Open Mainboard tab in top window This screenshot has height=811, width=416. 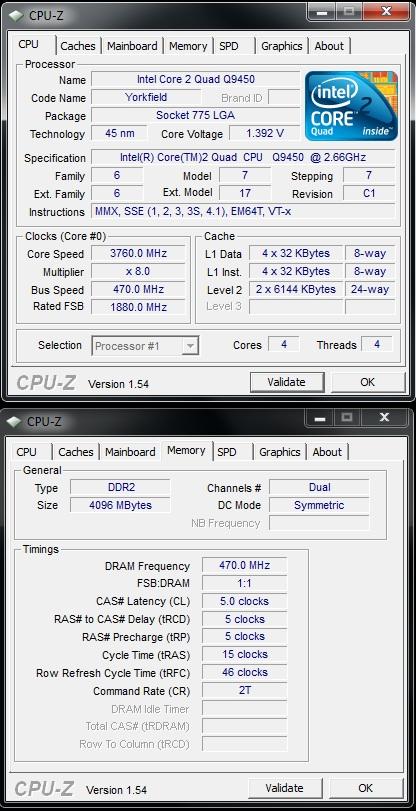[x=132, y=46]
